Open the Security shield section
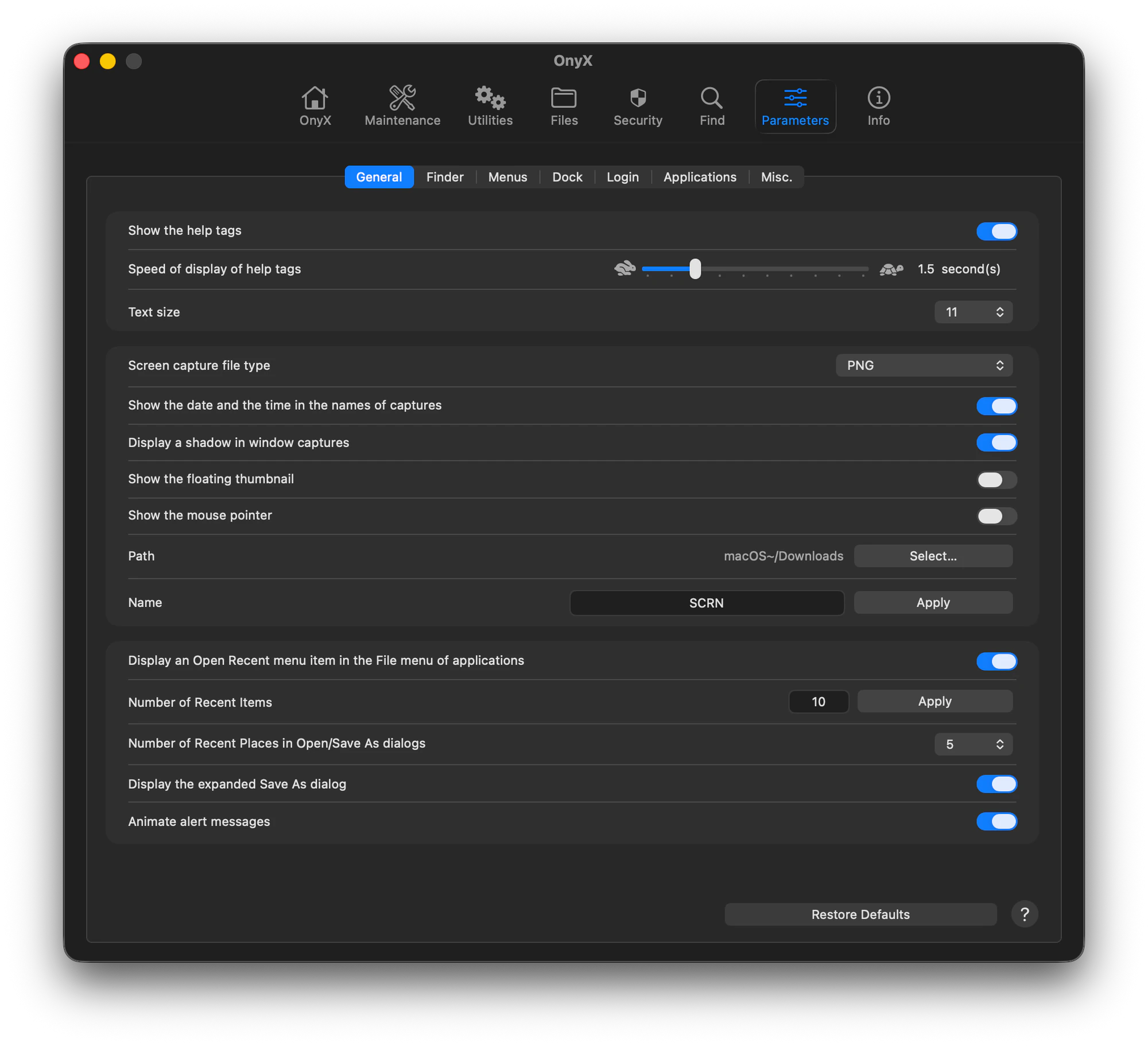 coord(638,106)
